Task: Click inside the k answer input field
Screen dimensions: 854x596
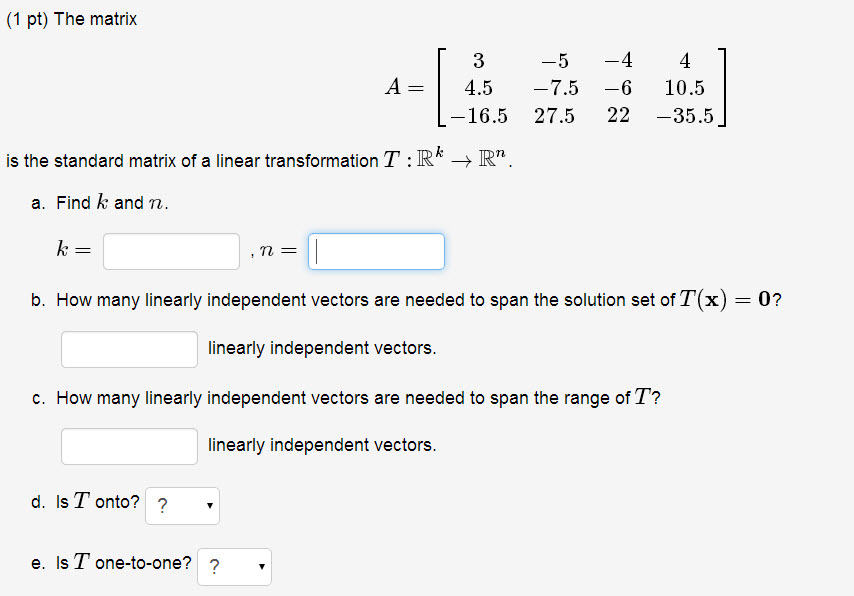Action: coord(170,251)
